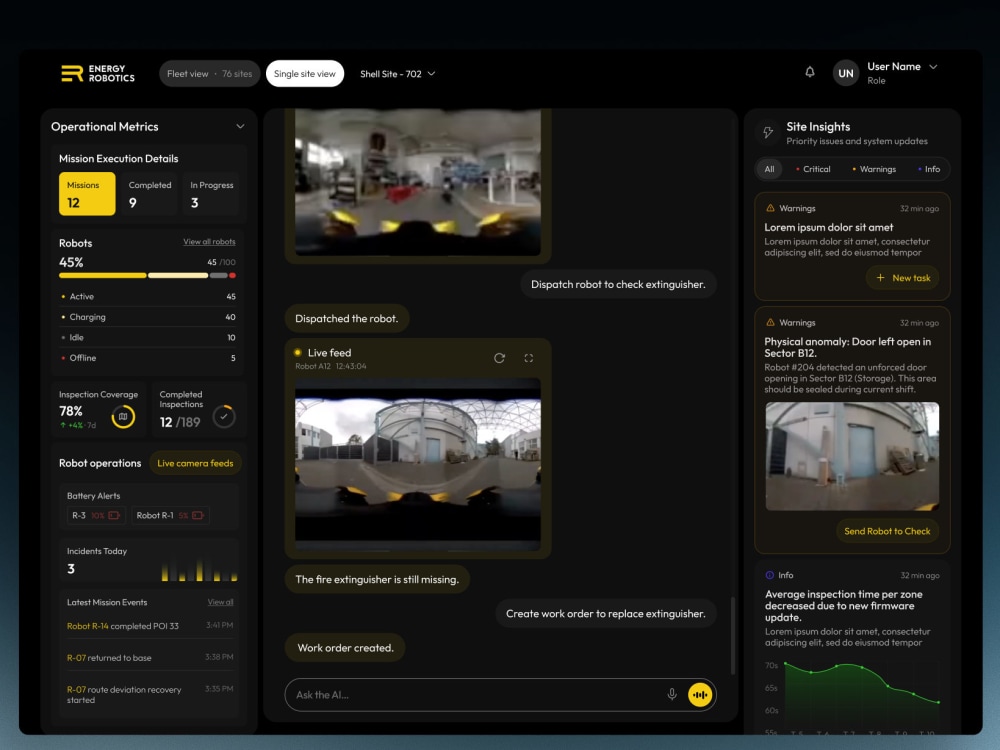Click the R-3 battery alert chip
This screenshot has height=750, width=1000.
(96, 515)
